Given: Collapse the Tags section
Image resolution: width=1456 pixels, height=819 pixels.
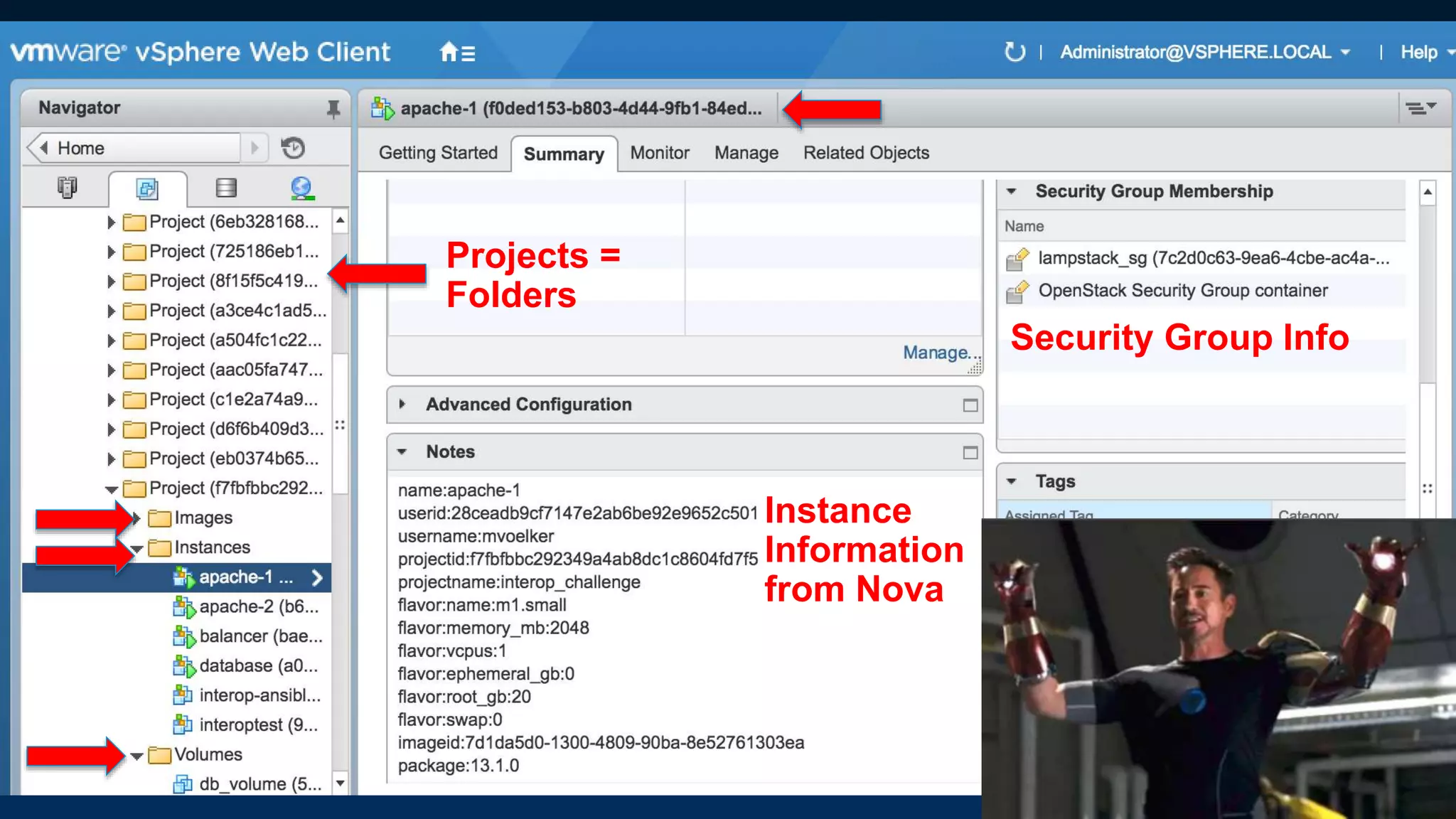Looking at the screenshot, I should (x=1012, y=481).
